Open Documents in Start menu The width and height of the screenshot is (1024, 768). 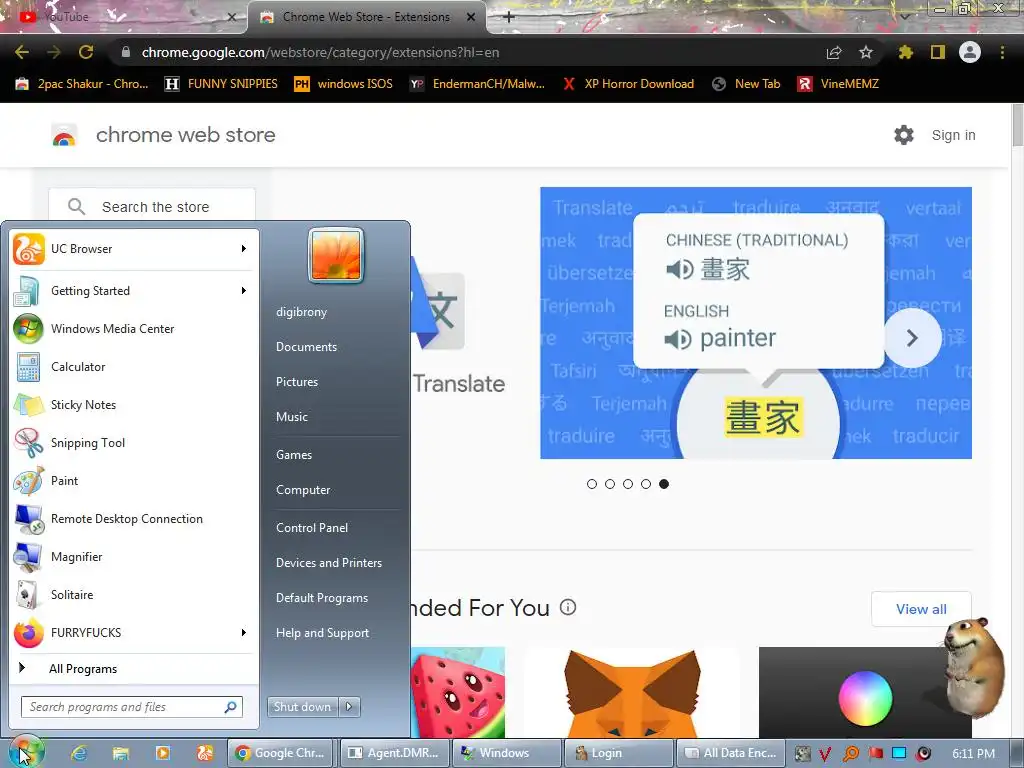click(306, 347)
